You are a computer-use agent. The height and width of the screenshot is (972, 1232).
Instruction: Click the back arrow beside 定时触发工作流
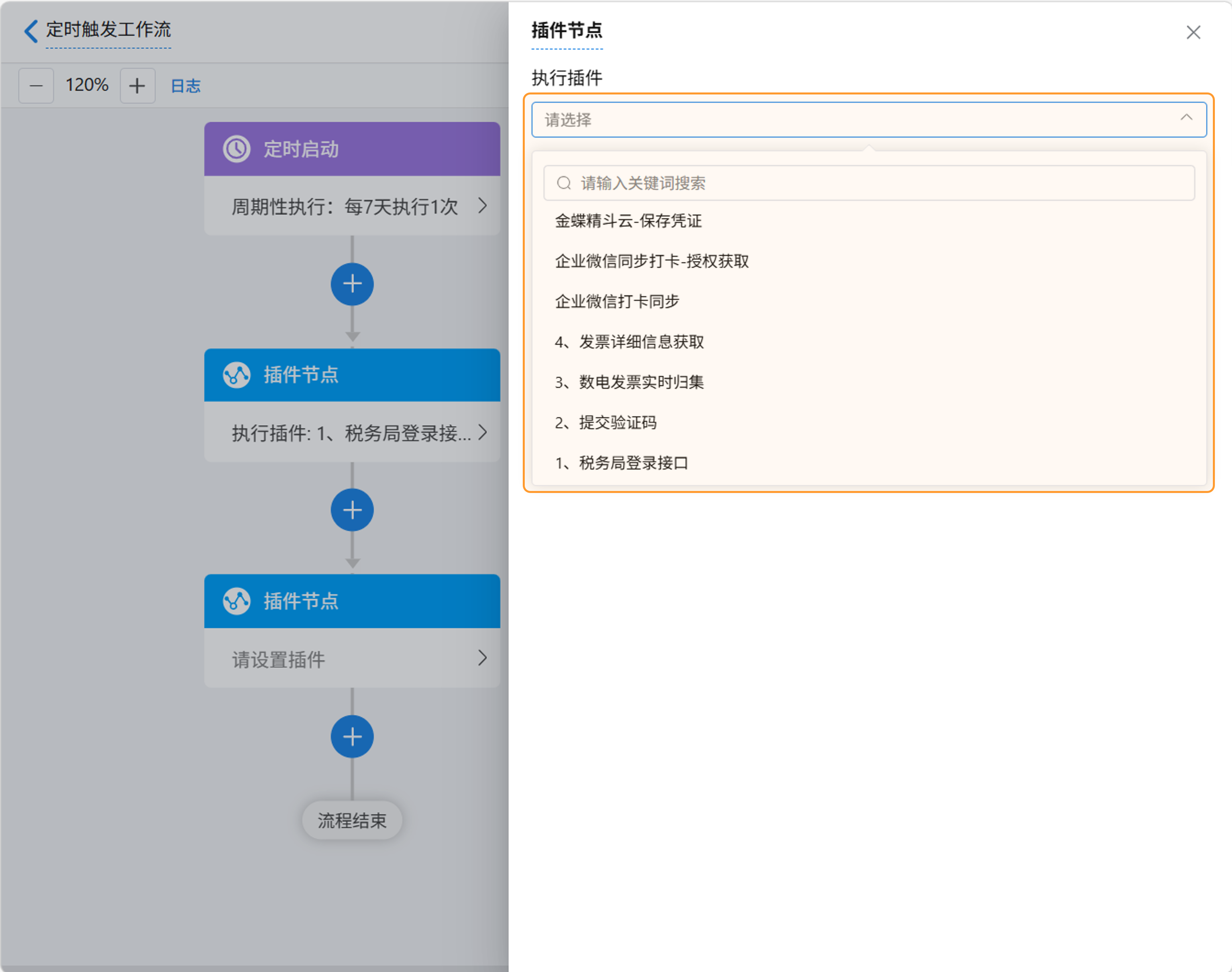(31, 31)
